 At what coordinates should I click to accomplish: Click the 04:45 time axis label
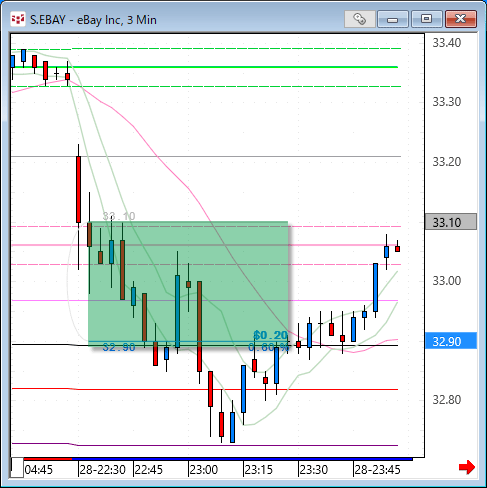click(39, 470)
